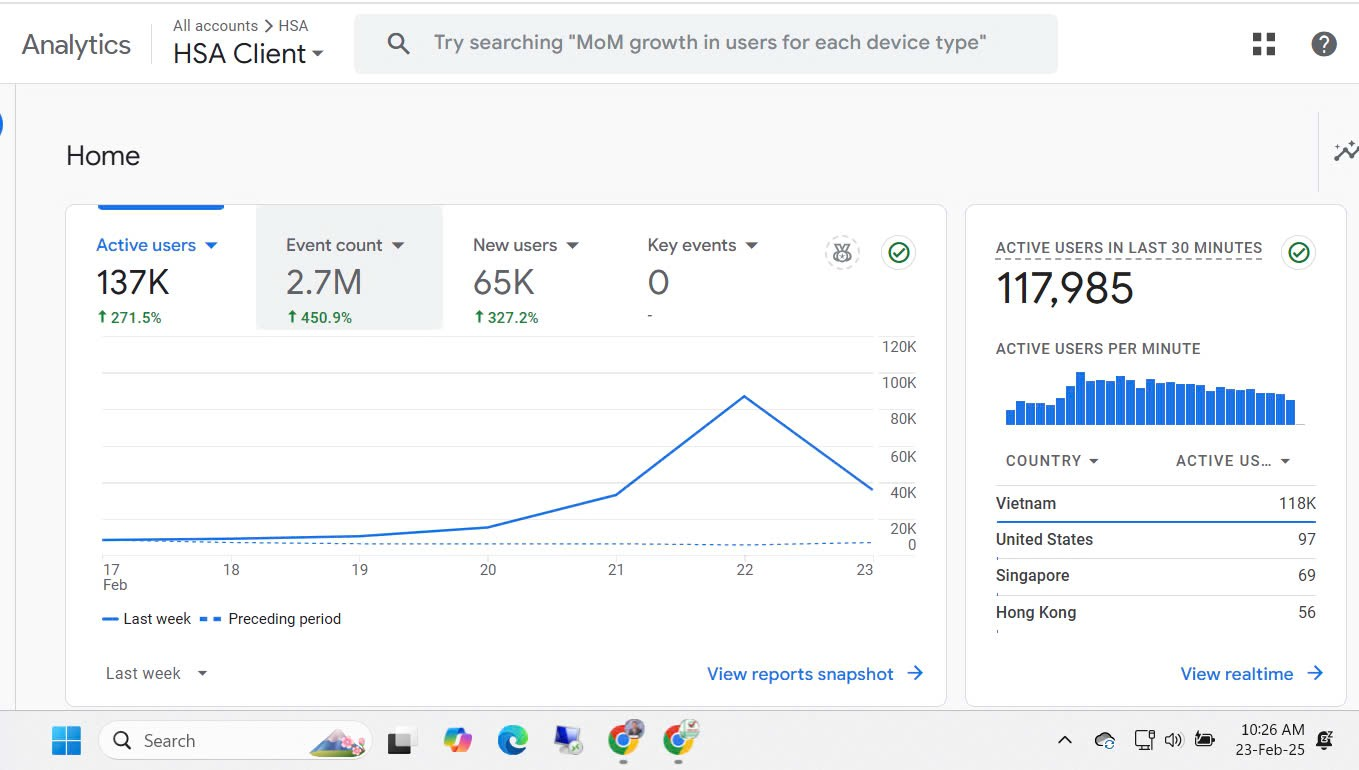Click the Windows Start button
The width and height of the screenshot is (1359, 770).
[66, 740]
